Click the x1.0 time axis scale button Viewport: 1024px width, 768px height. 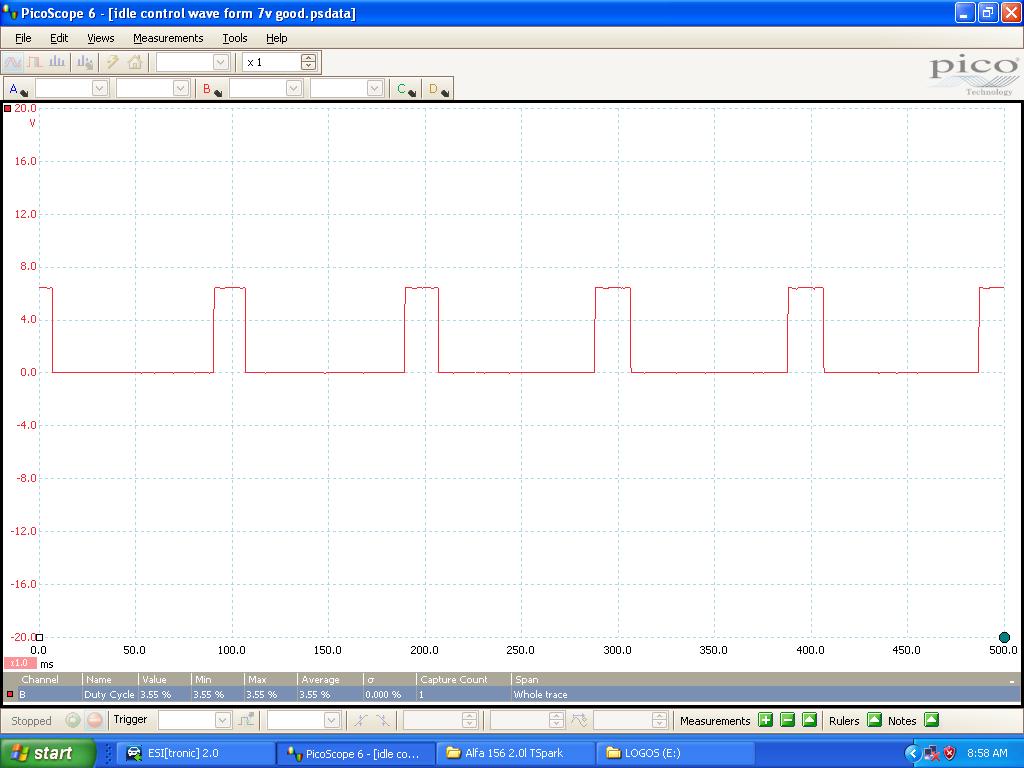point(20,663)
